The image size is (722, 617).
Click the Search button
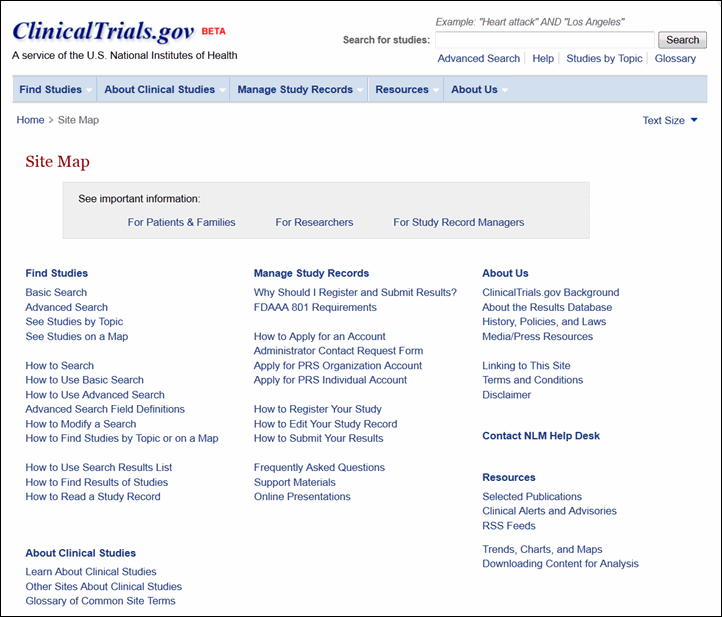point(682,40)
